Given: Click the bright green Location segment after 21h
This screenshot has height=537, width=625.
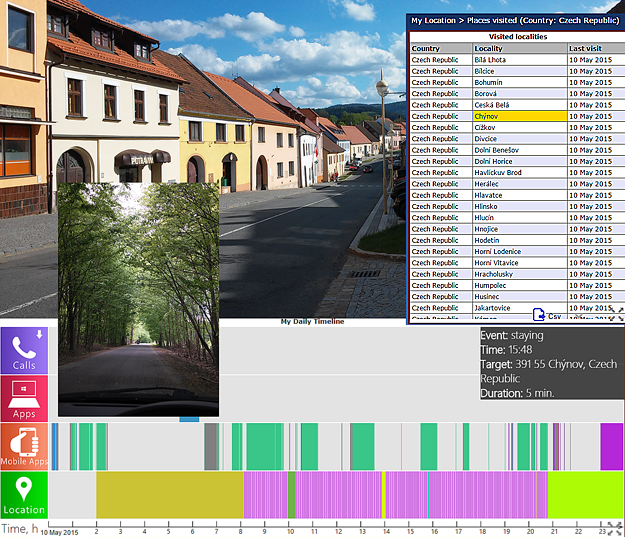Looking at the screenshot, I should [585, 494].
